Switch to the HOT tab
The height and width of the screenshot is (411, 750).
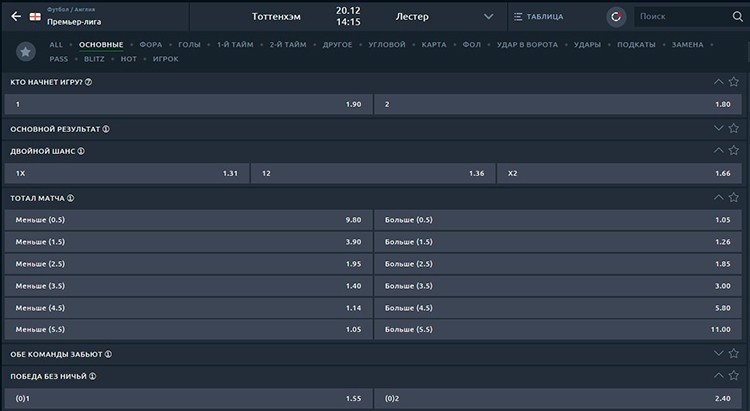pyautogui.click(x=129, y=59)
